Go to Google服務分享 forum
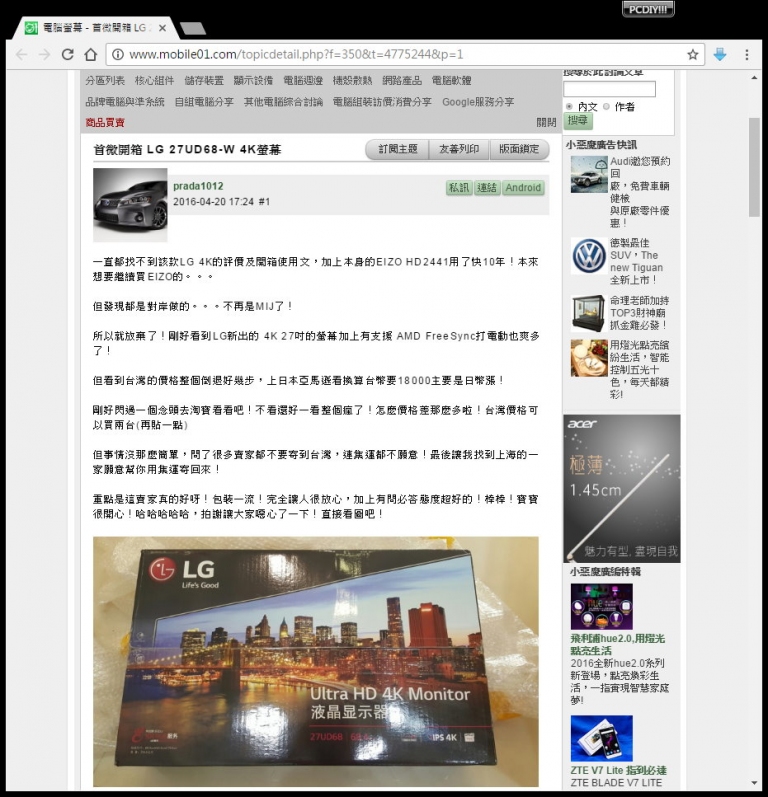Viewport: 768px width, 797px height. coord(478,102)
